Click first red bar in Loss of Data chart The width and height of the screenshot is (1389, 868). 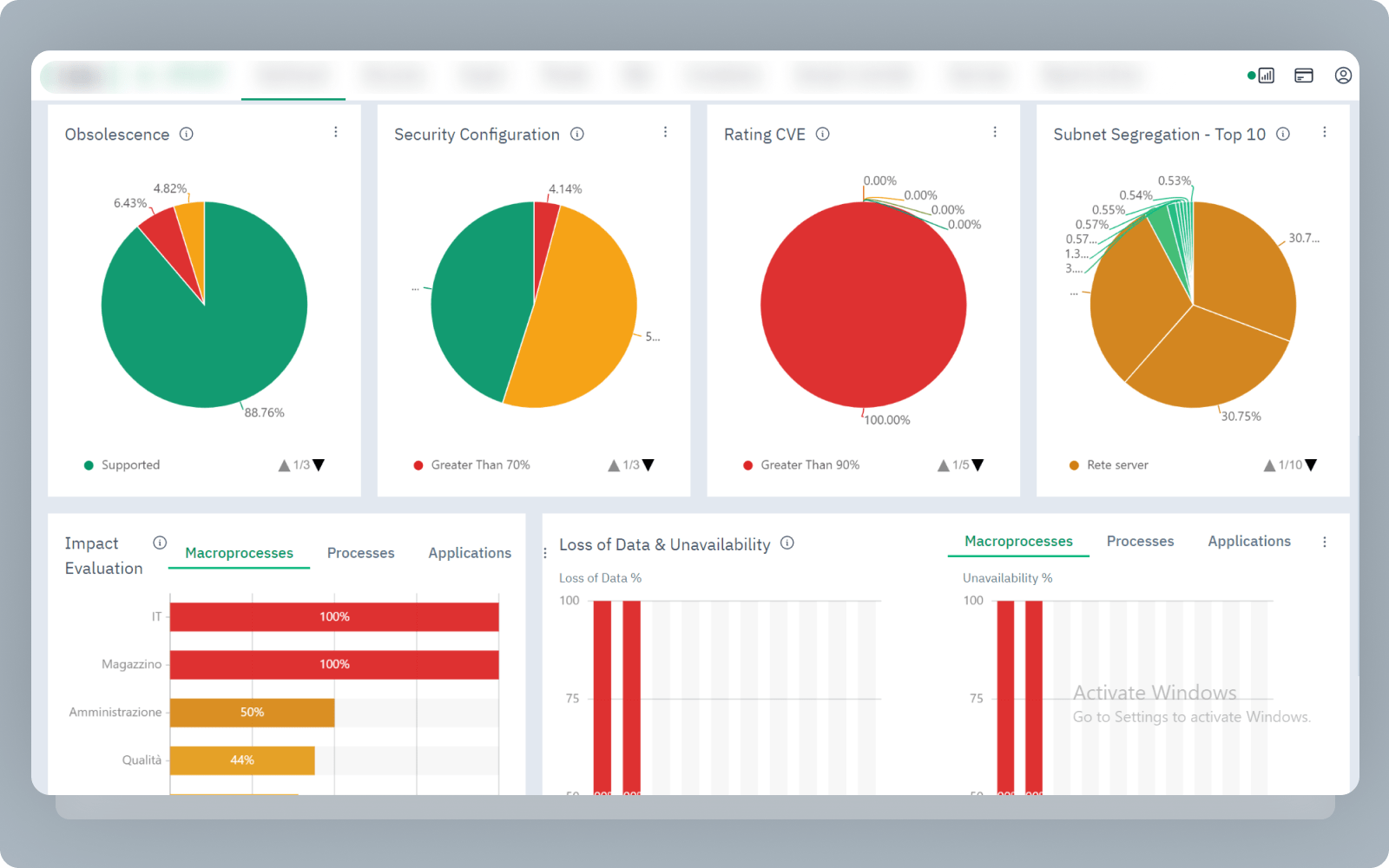602,697
